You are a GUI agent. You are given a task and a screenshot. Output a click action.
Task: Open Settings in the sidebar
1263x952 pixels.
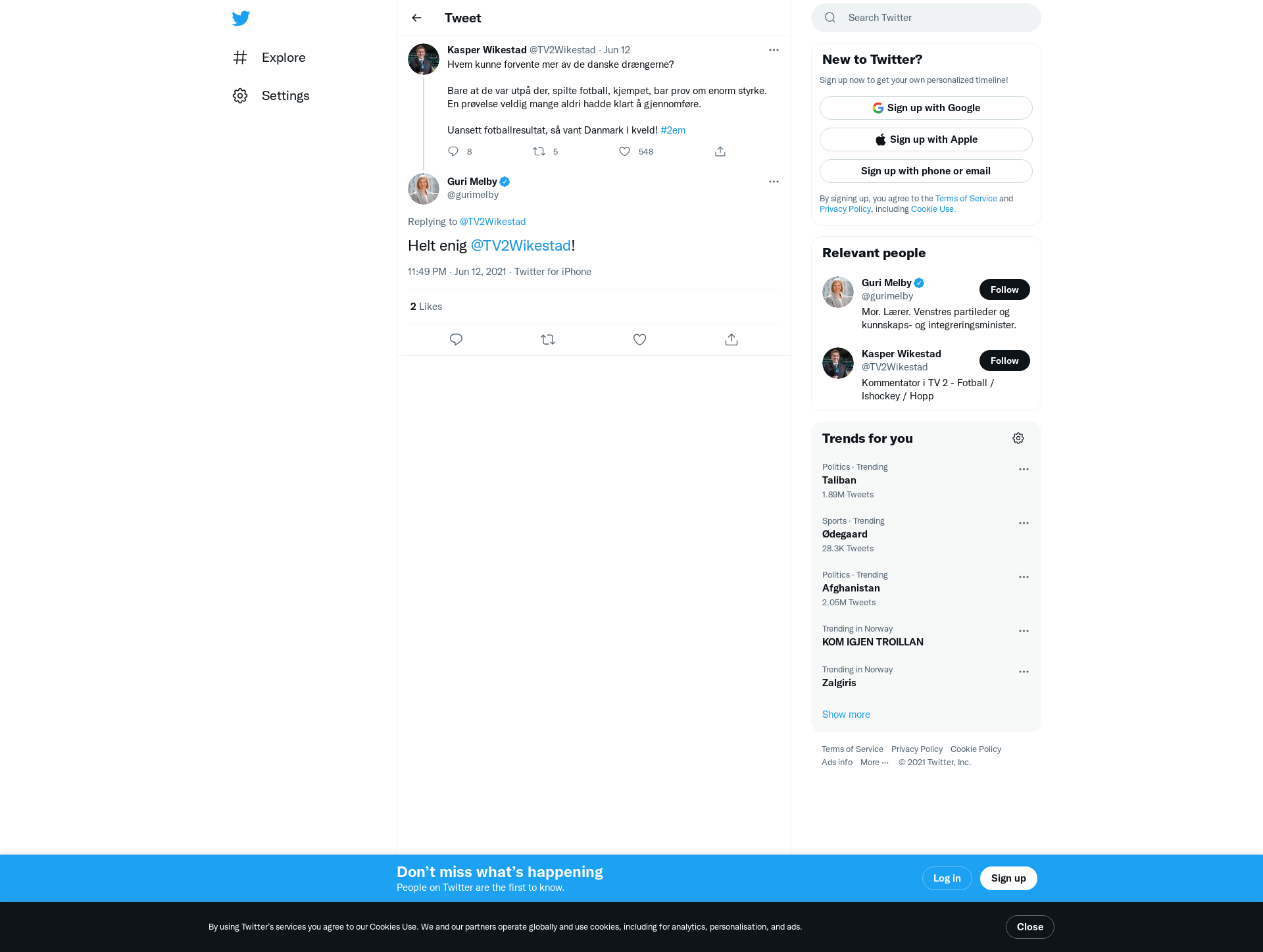(x=271, y=95)
